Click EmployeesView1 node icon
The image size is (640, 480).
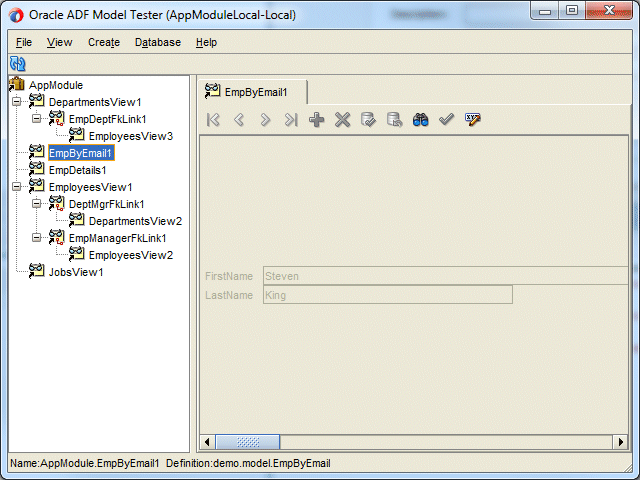point(36,186)
